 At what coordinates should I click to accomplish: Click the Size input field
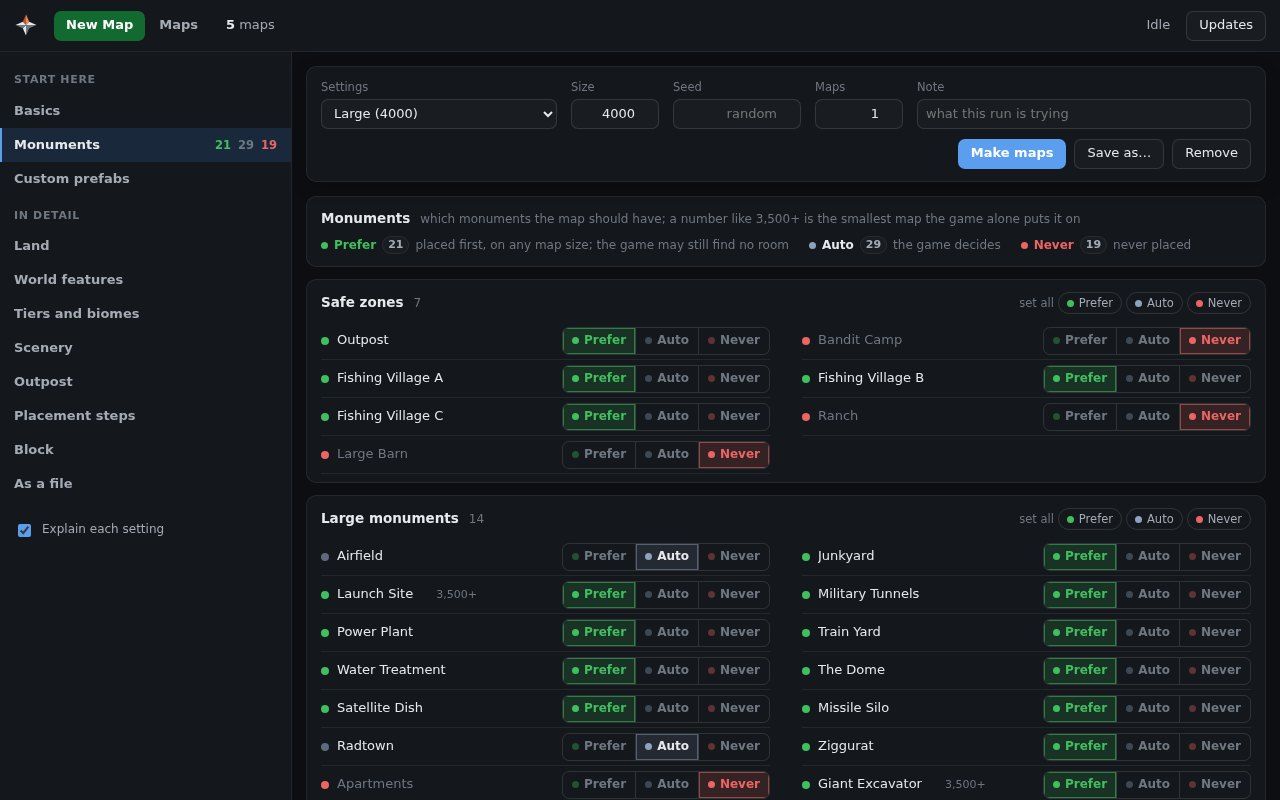tap(615, 114)
